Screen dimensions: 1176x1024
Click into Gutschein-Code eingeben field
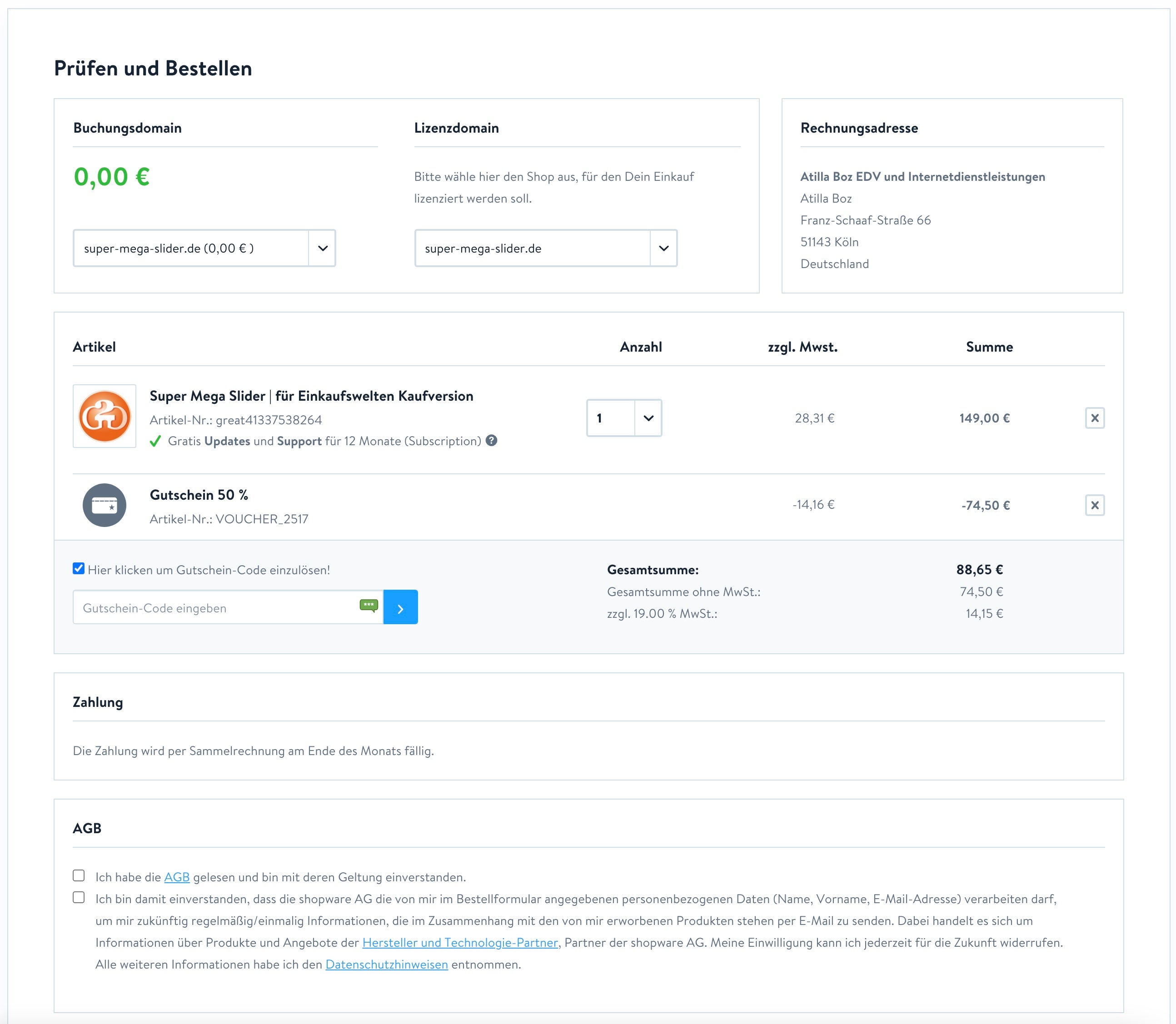pyautogui.click(x=217, y=608)
